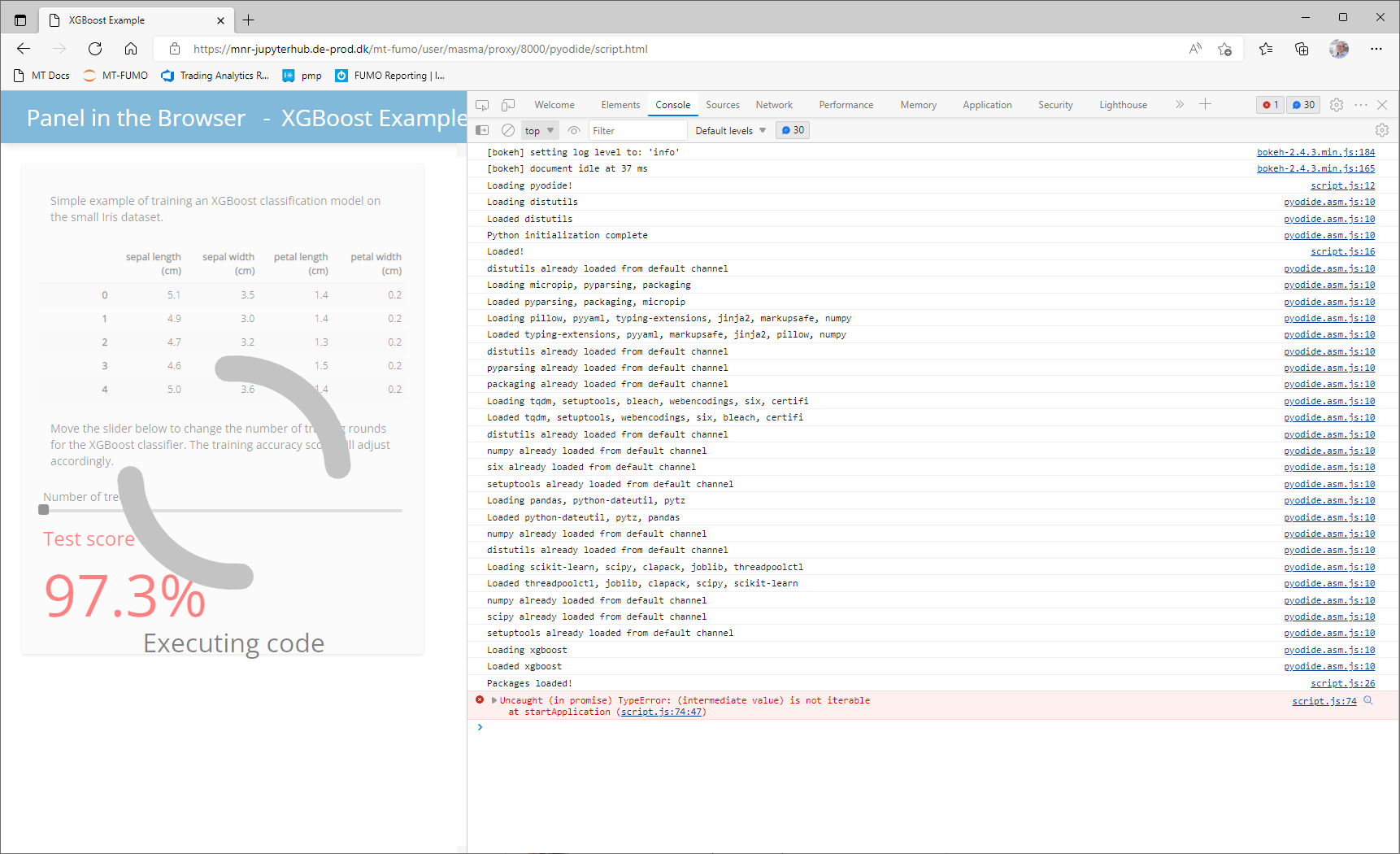The image size is (1400, 854).
Task: Open the Console sidebar panel icon
Action: click(482, 130)
